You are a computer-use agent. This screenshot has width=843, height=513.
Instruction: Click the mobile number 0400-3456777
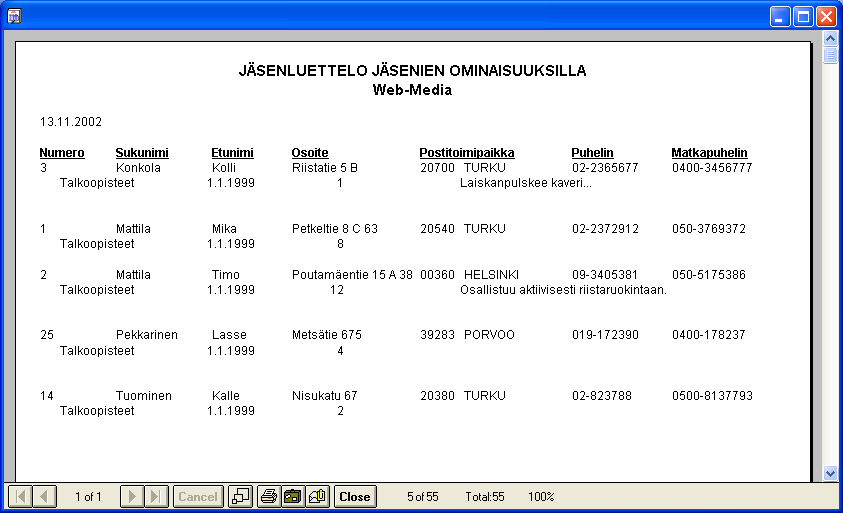(x=712, y=168)
